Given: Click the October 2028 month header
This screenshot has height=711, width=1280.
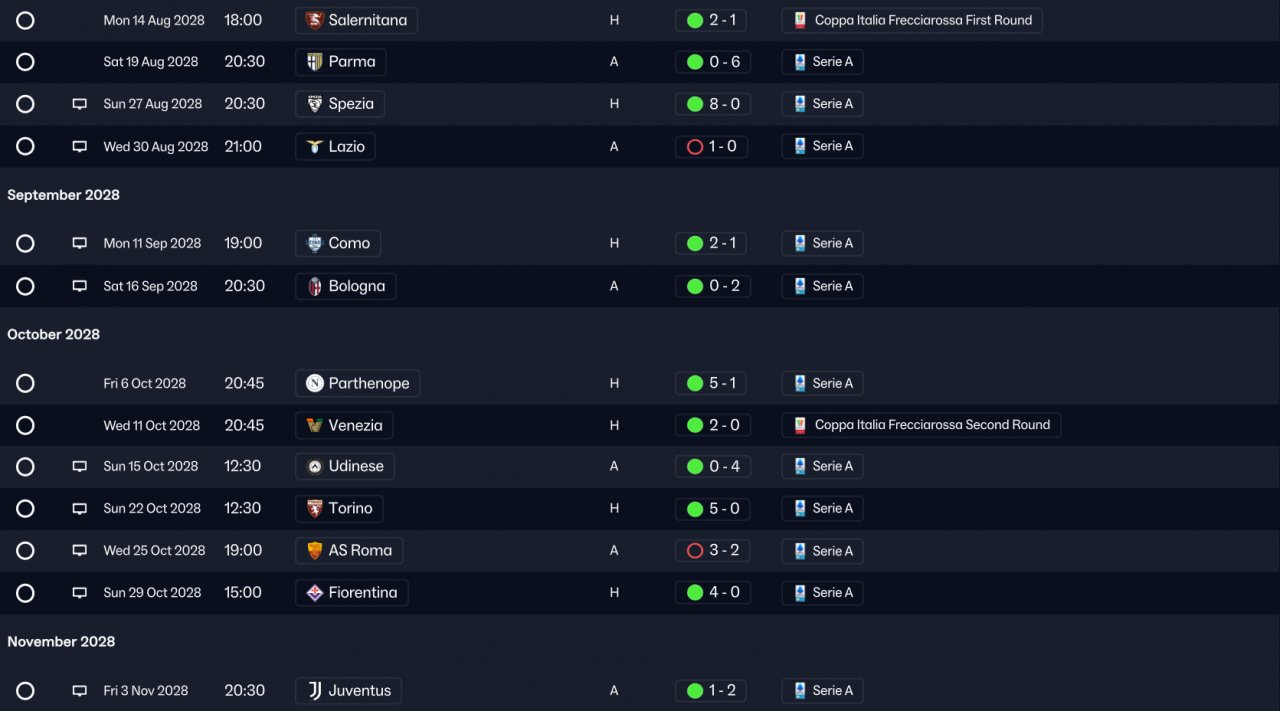Looking at the screenshot, I should click(54, 334).
